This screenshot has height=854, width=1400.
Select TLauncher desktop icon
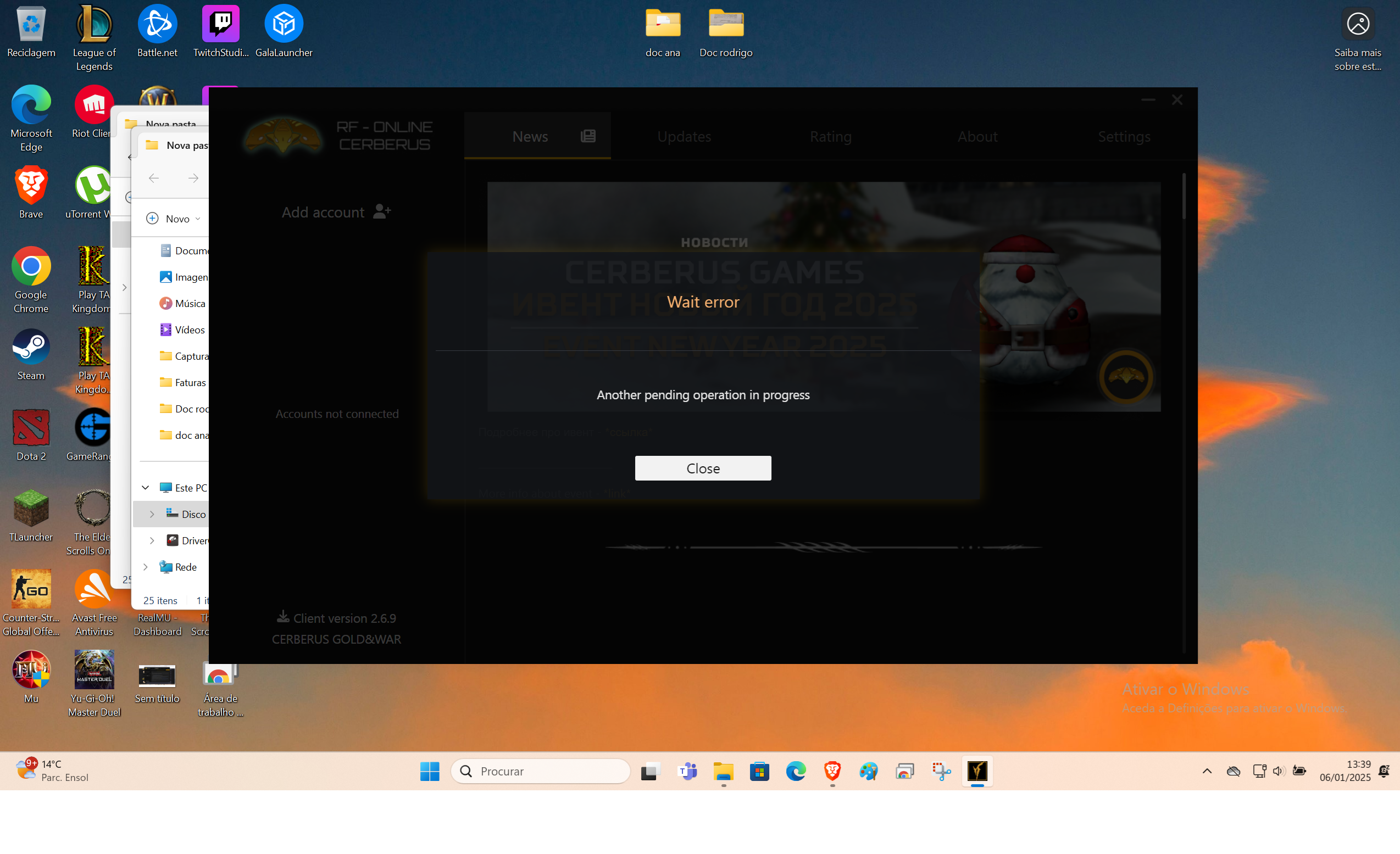click(x=31, y=516)
